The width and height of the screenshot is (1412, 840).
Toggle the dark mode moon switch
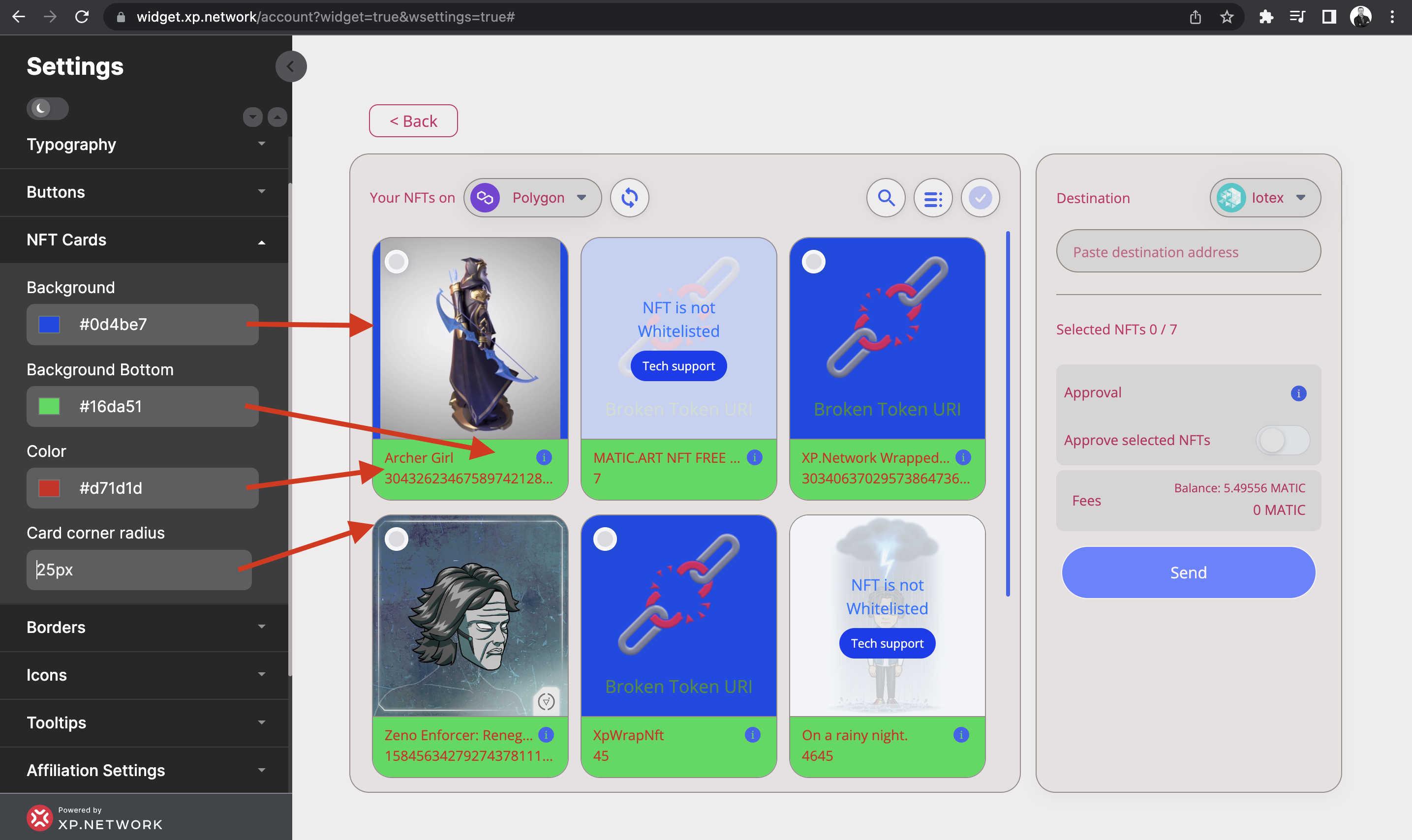tap(48, 108)
